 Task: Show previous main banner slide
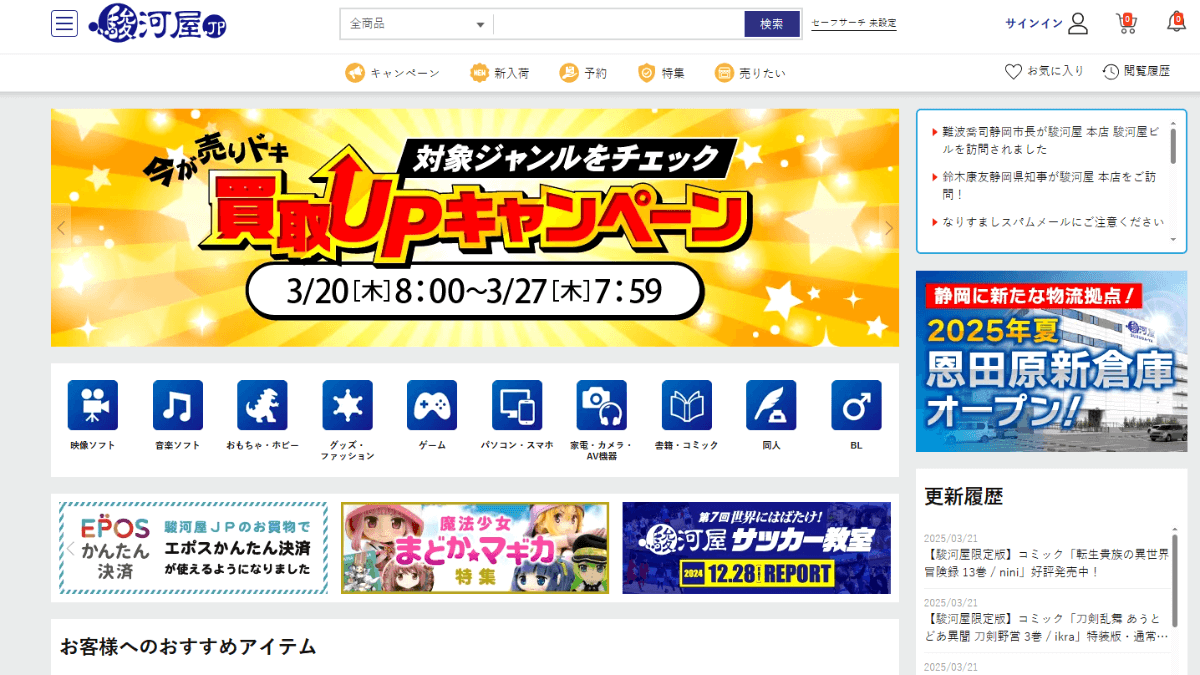pyautogui.click(x=61, y=228)
